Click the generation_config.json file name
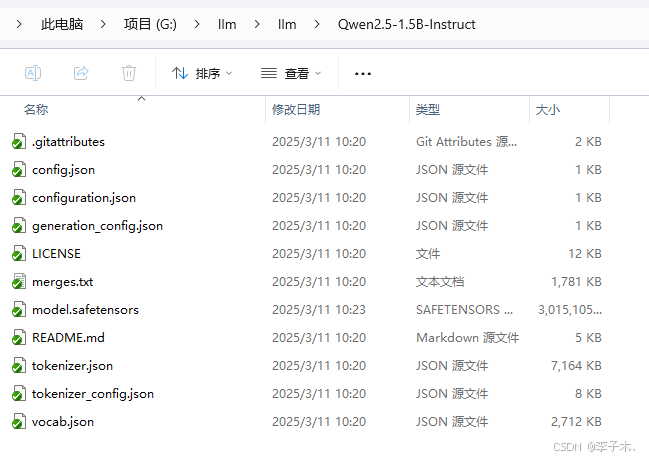This screenshot has width=649, height=458. (97, 226)
